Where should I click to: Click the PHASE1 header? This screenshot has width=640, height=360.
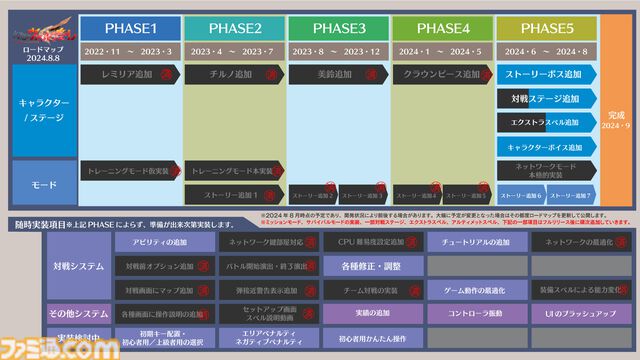(x=131, y=28)
